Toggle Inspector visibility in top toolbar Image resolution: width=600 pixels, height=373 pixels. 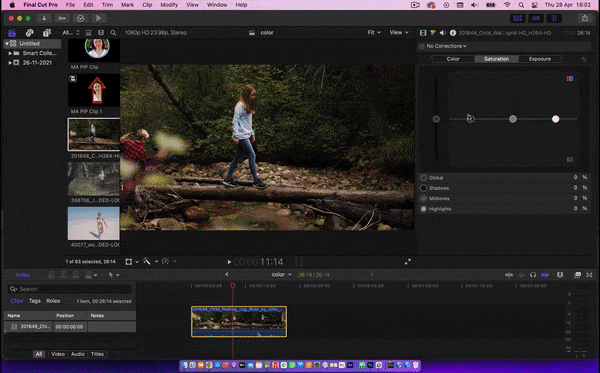(554, 18)
